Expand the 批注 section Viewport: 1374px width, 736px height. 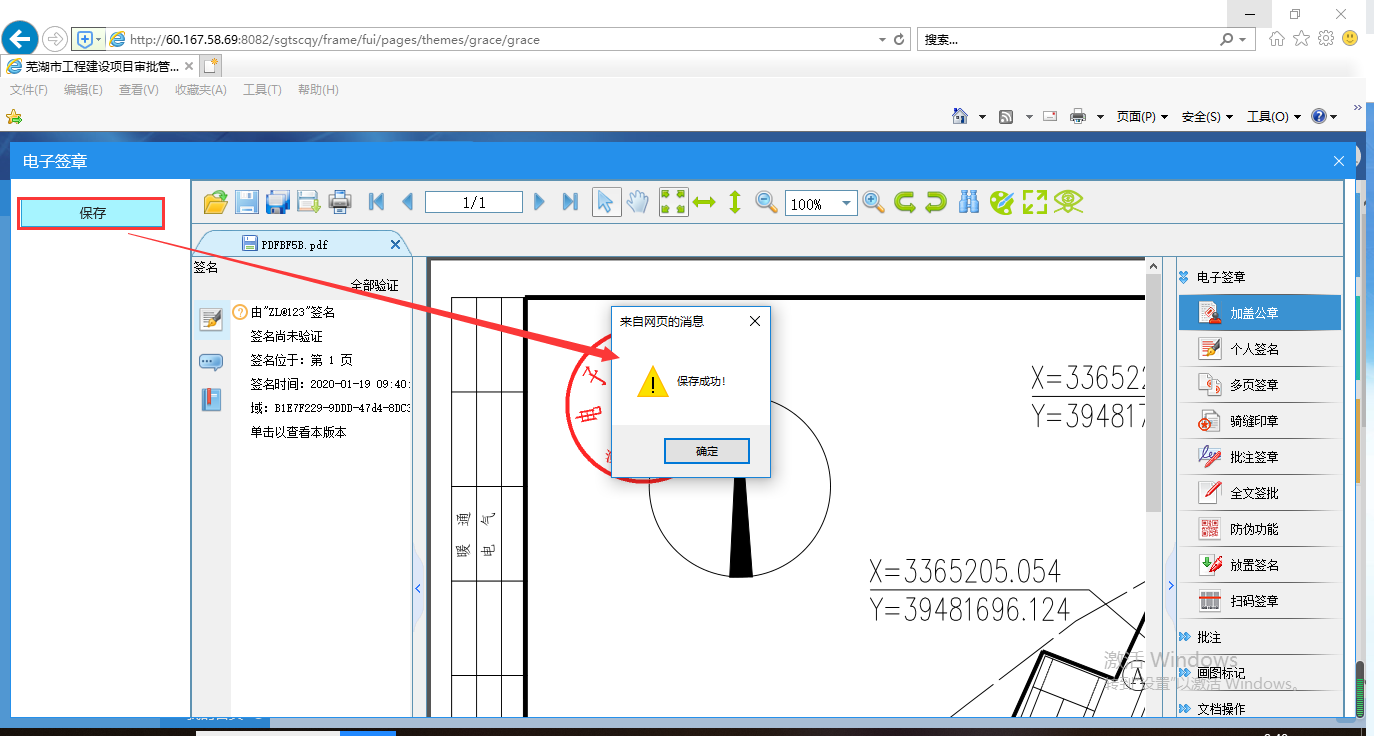pos(1208,637)
